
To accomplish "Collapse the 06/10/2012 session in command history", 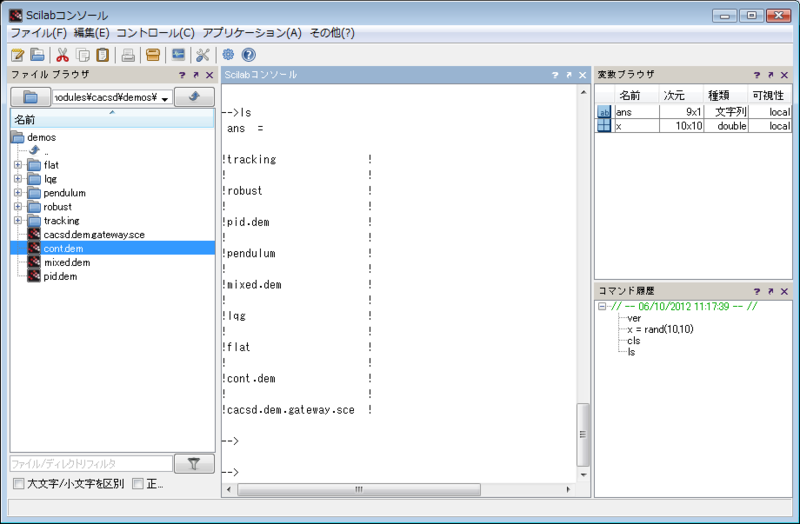I will coord(602,306).
